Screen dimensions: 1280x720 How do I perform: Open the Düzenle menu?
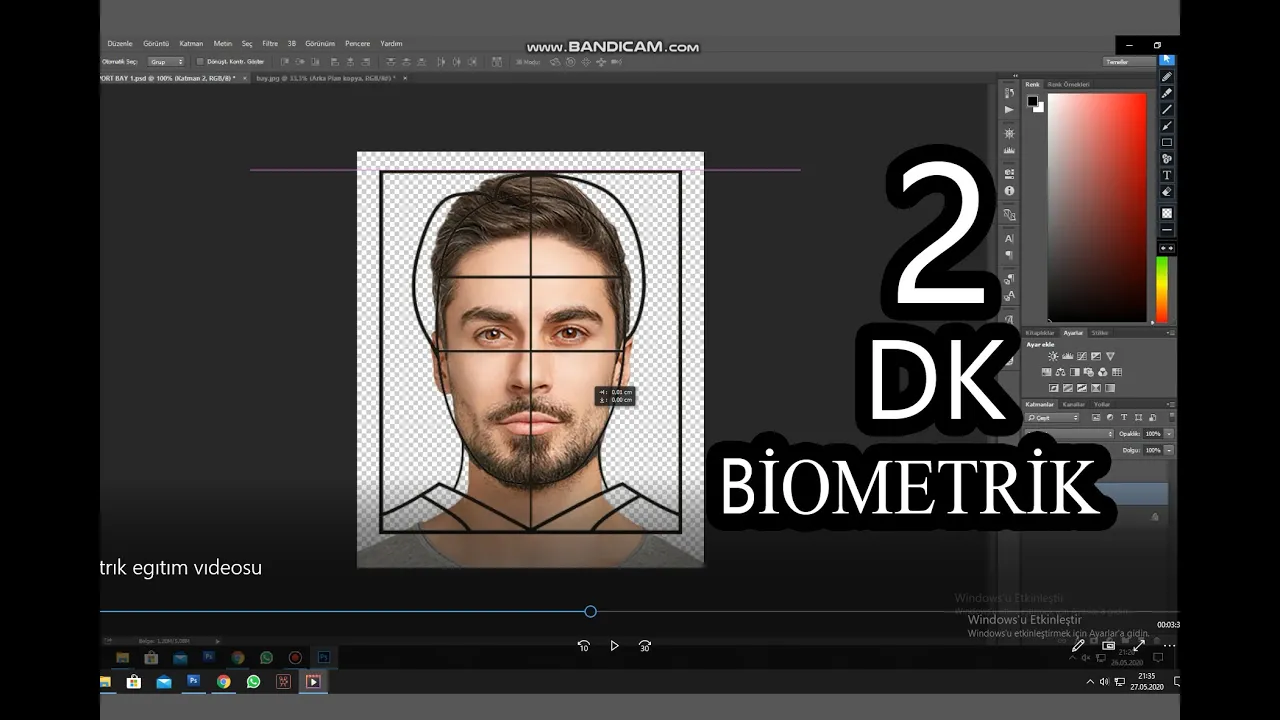120,44
